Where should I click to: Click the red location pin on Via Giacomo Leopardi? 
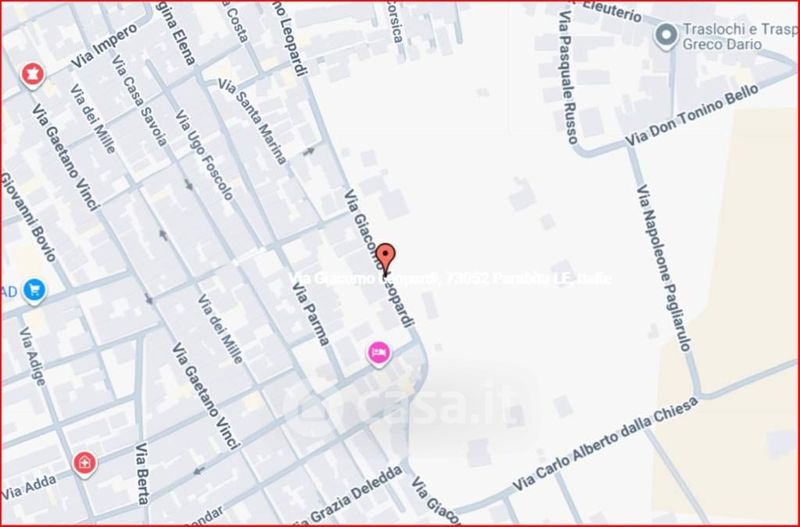click(385, 259)
